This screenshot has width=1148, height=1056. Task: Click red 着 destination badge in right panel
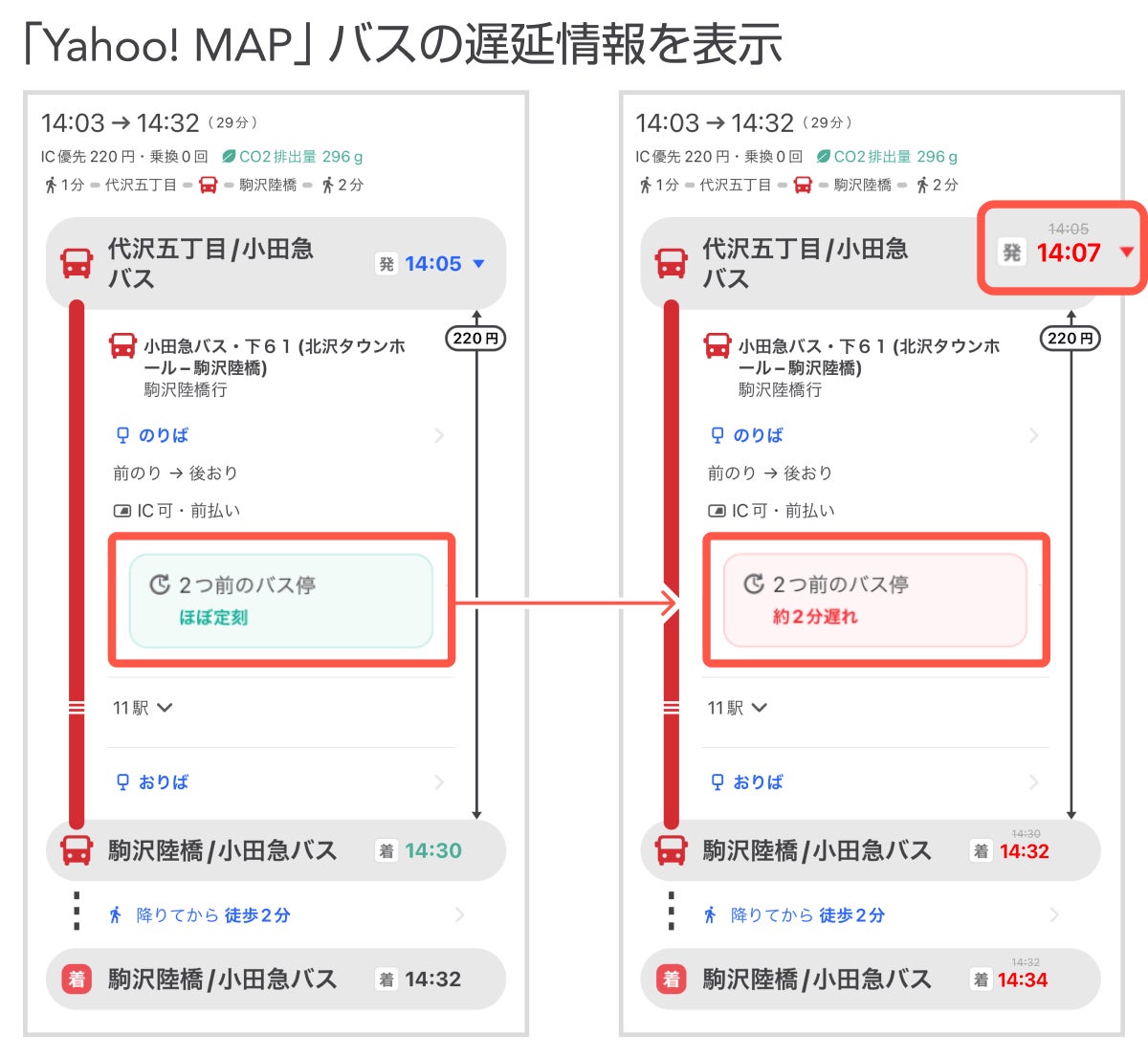(x=672, y=979)
